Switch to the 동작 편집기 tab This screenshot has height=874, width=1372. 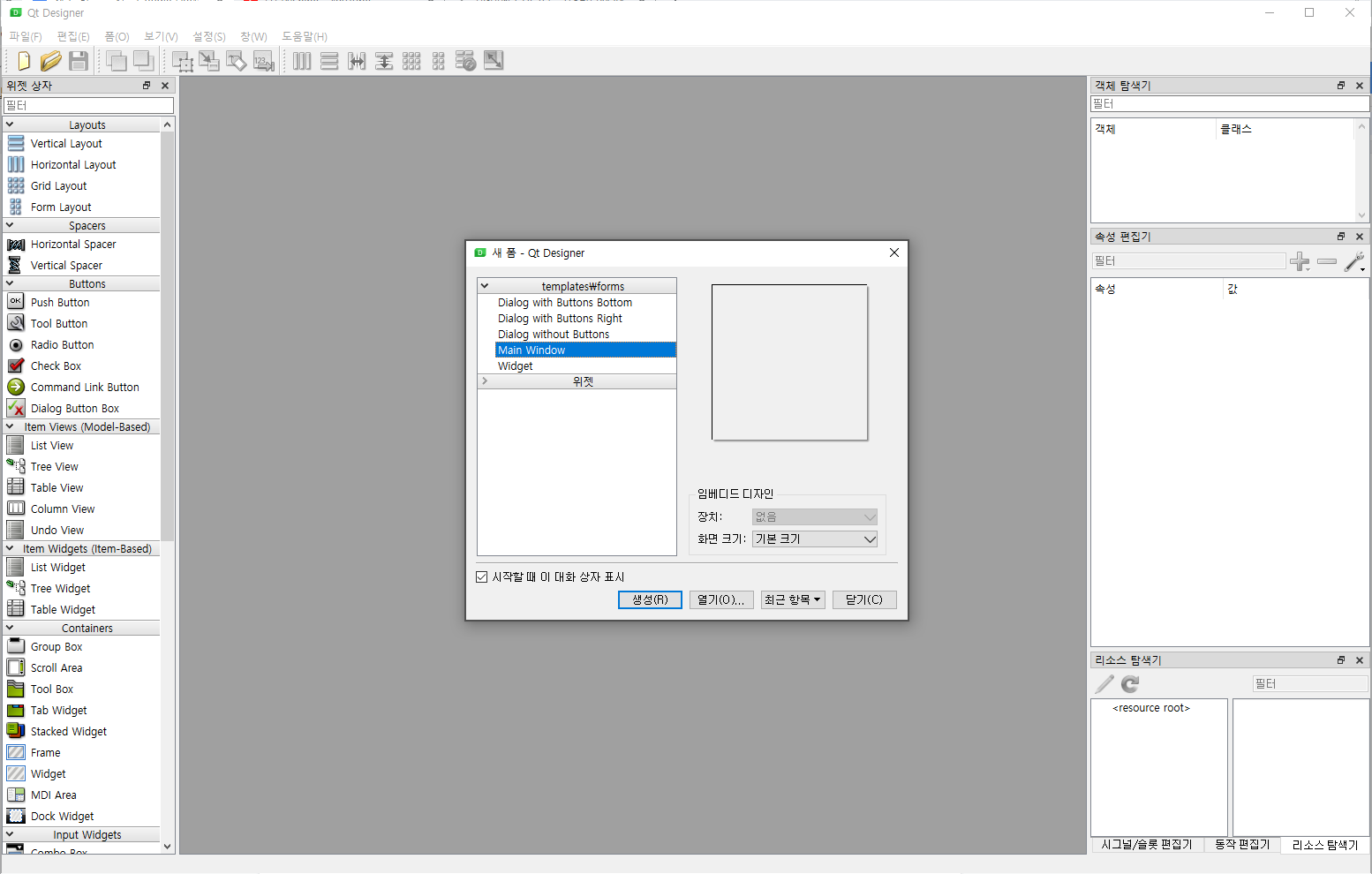[x=1240, y=845]
